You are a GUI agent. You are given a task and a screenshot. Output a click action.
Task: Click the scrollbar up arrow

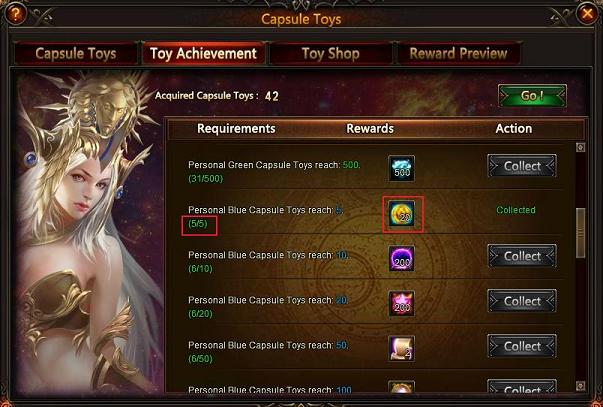580,147
